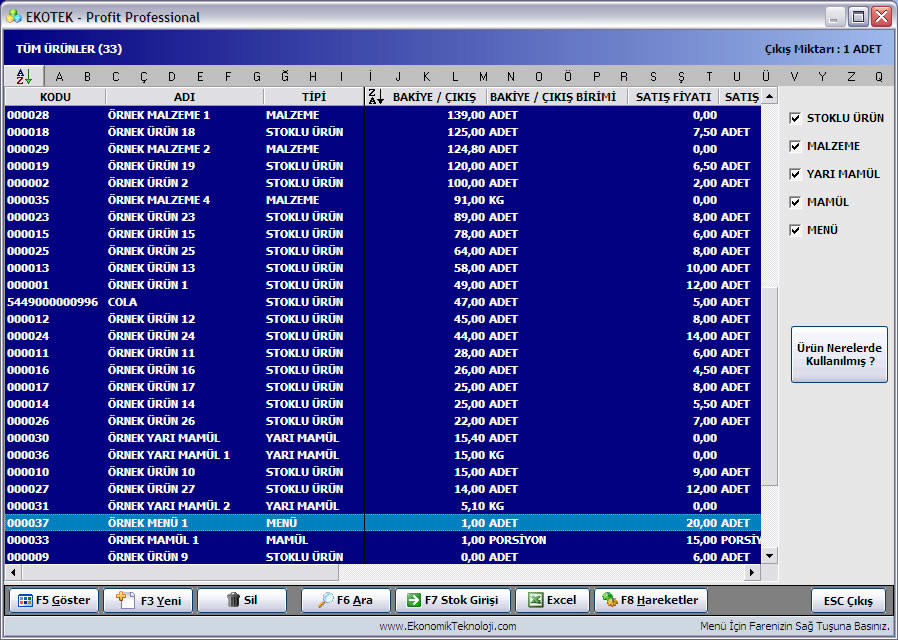Screen dimensions: 898x640
Task: Disable the MENÜ filter checkbox
Action: pyautogui.click(x=795, y=230)
